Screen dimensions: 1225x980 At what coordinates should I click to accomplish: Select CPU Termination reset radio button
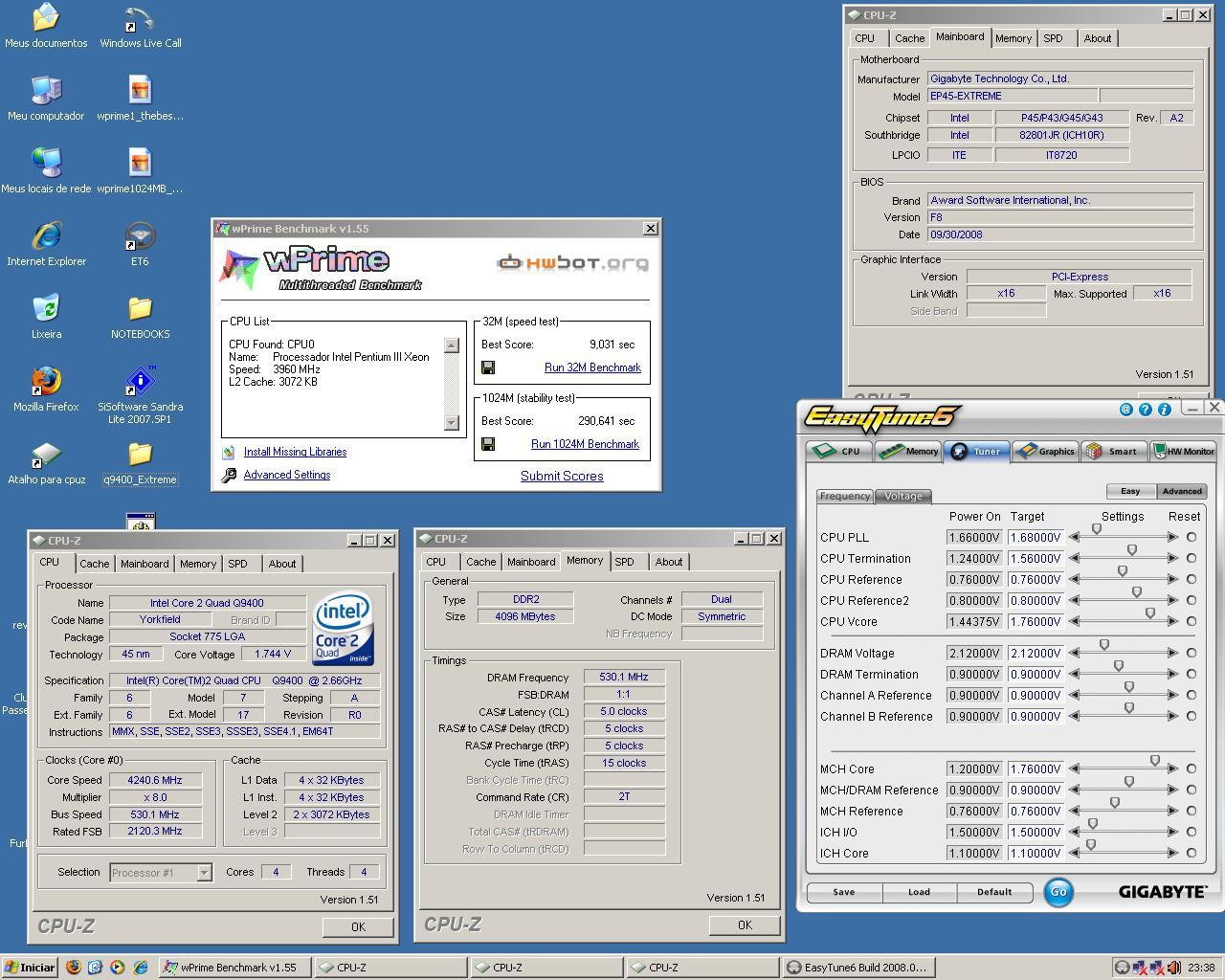click(1192, 558)
